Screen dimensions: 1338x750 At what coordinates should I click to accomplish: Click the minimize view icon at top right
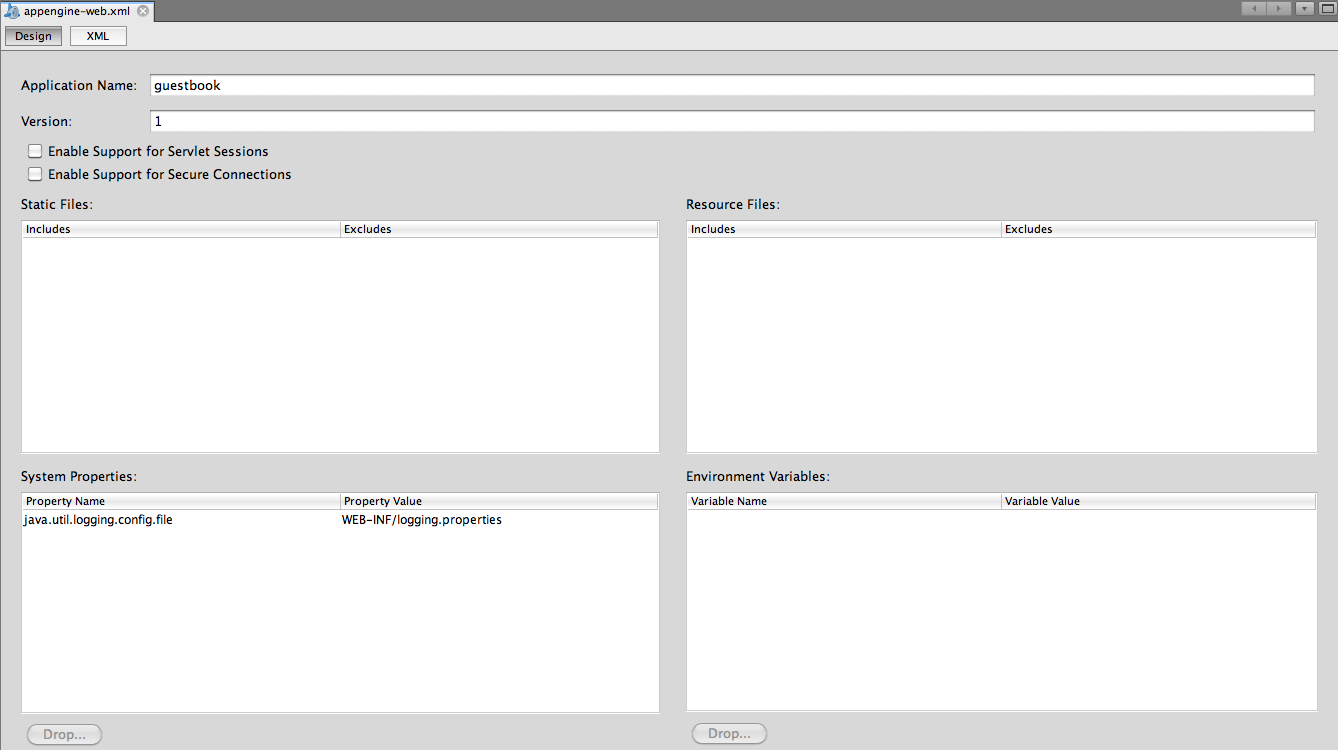click(1303, 8)
